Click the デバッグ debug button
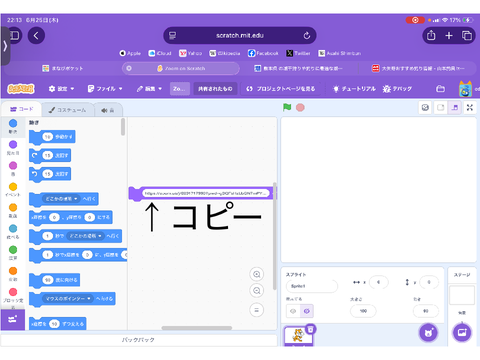480x360 pixels. pos(397,89)
